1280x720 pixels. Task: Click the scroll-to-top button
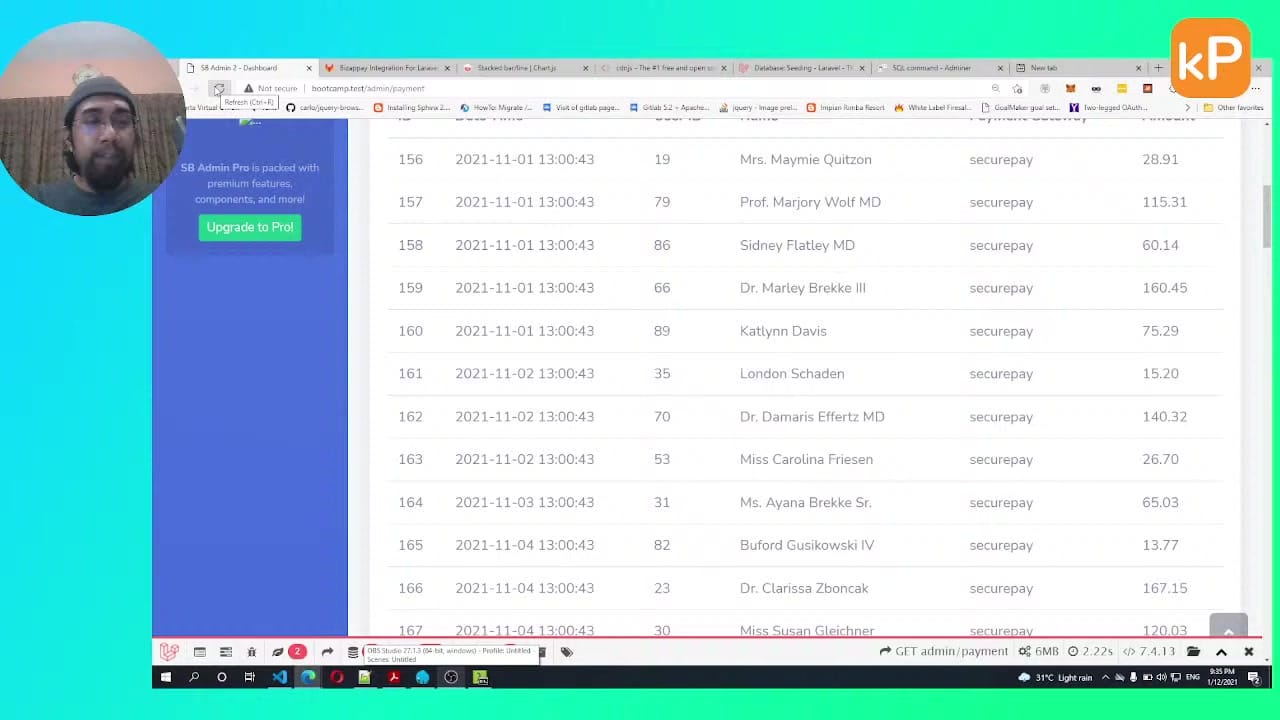tap(1228, 630)
